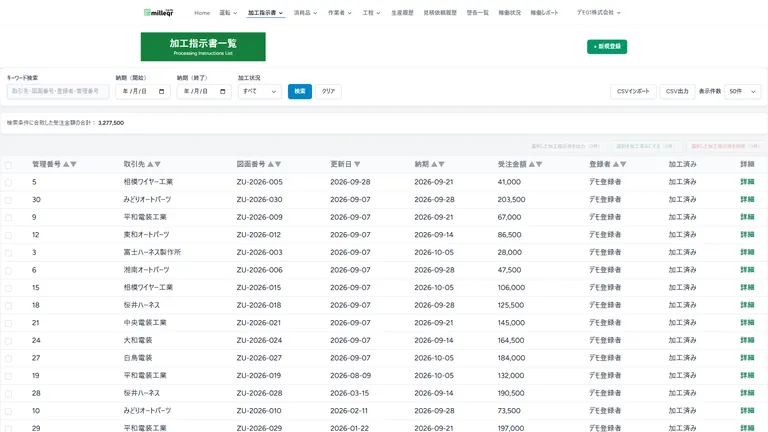Screen dimensions: 768x432
Task: Open 詳細 link for row ZU-2026-021
Action: point(747,323)
